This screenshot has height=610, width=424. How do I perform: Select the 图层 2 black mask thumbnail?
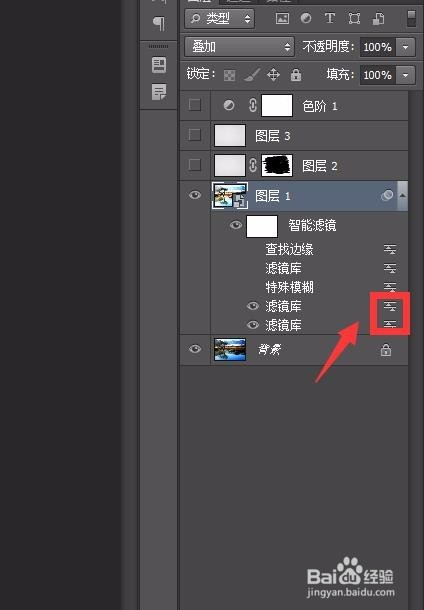277,165
